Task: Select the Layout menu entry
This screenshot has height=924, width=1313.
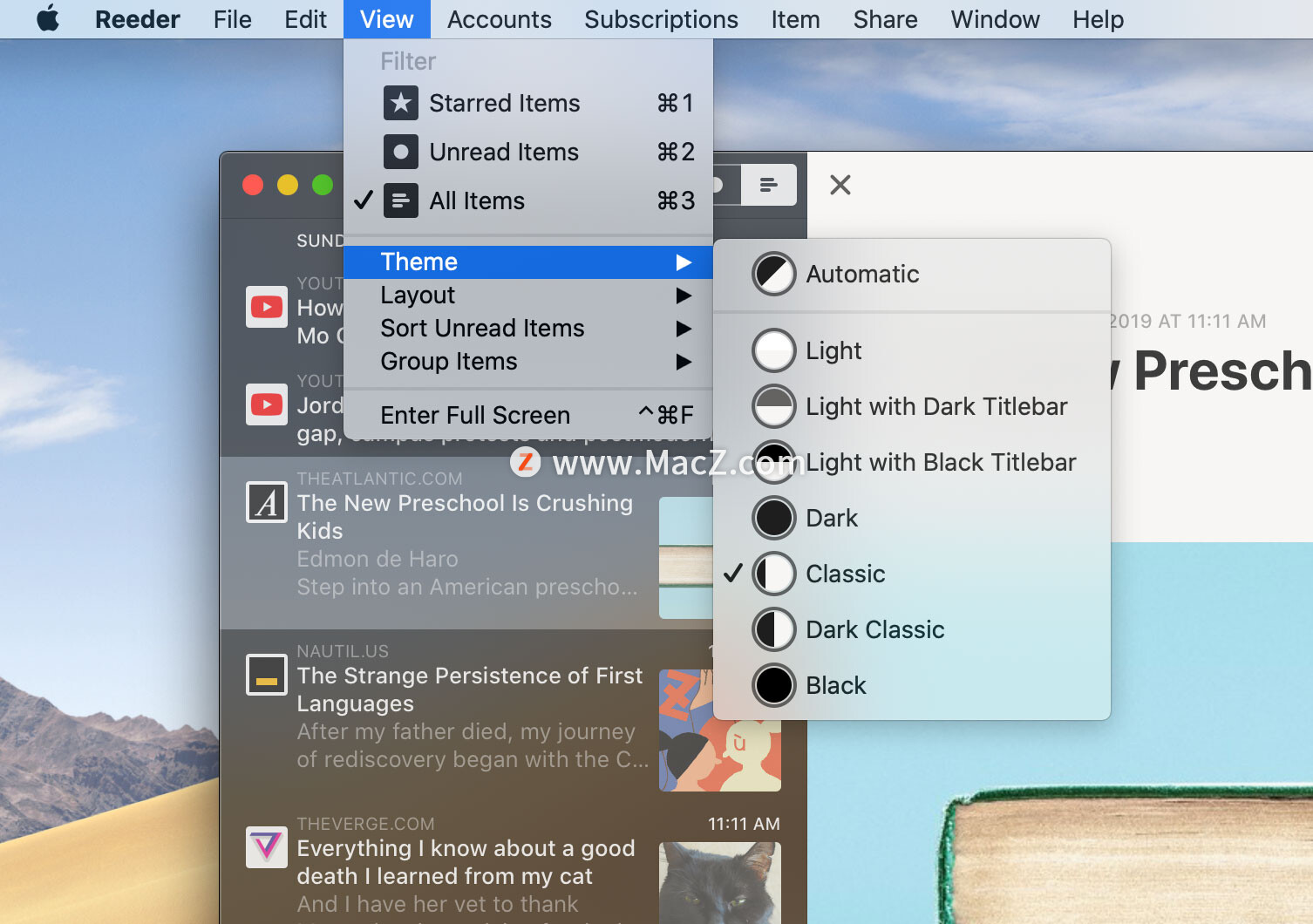Action: click(x=528, y=296)
